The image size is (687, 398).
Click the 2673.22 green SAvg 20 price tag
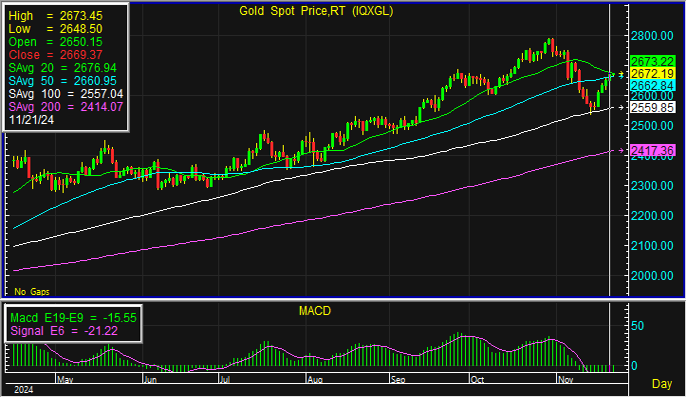point(652,61)
